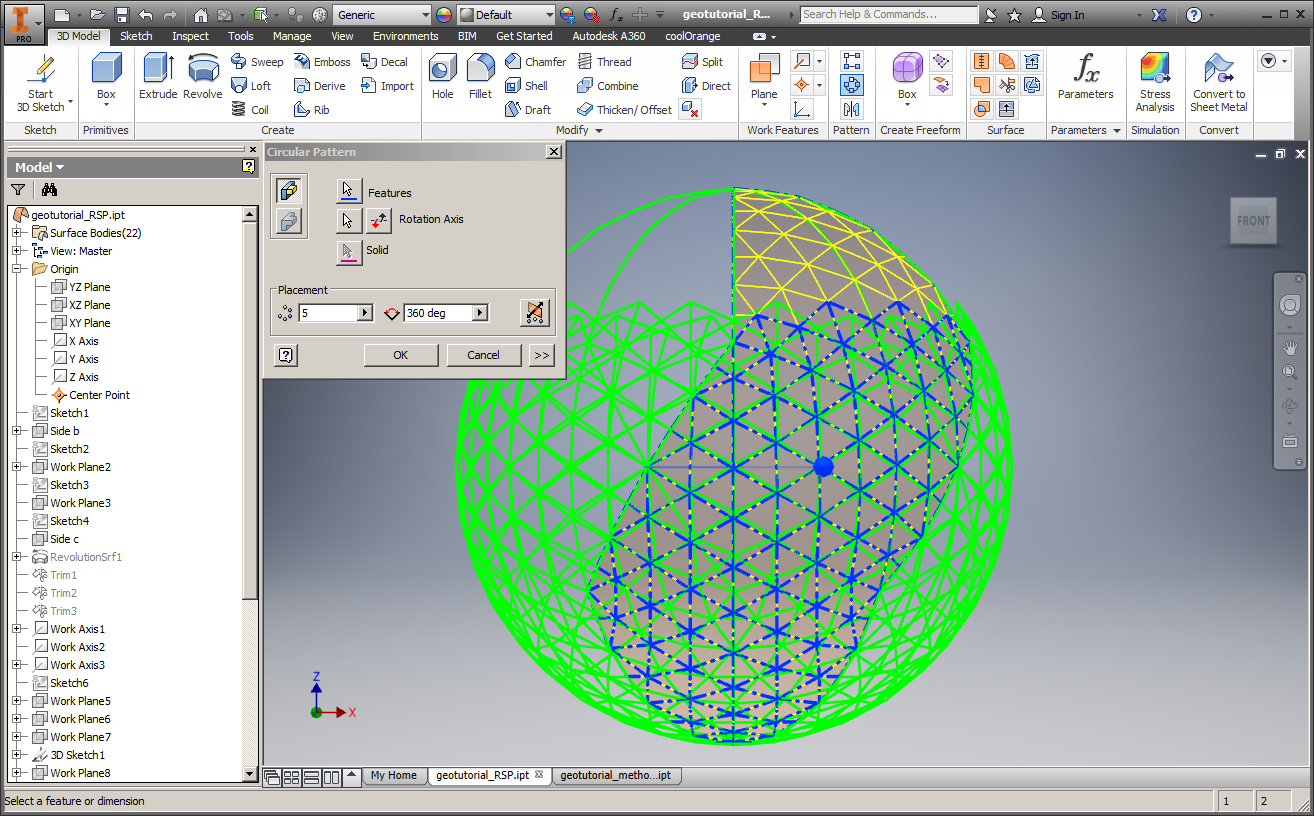Select the Rib tool

pos(312,110)
